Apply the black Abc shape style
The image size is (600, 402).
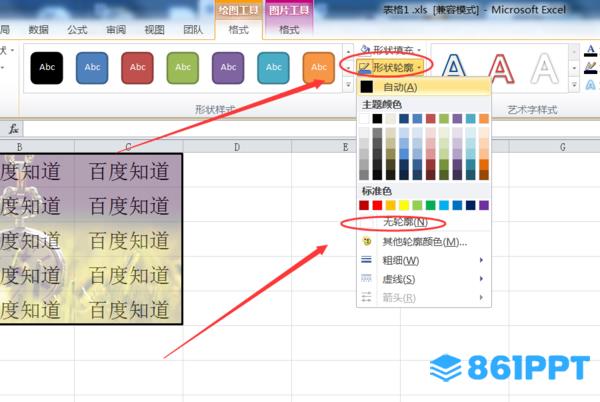tap(47, 68)
